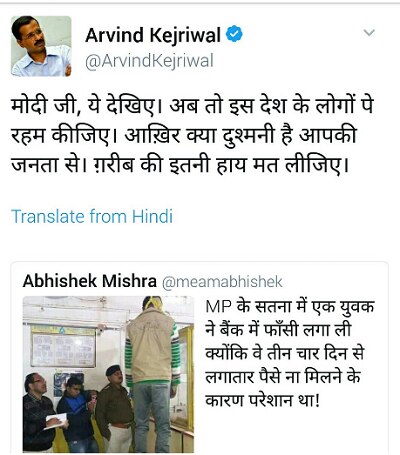Click quoted line starting लगातार पैसे

point(283,377)
